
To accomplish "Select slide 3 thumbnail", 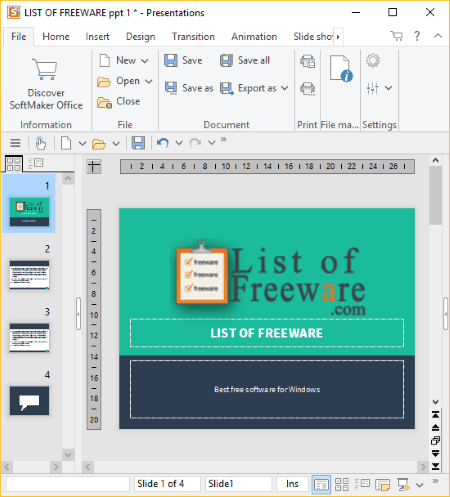I will tap(29, 338).
